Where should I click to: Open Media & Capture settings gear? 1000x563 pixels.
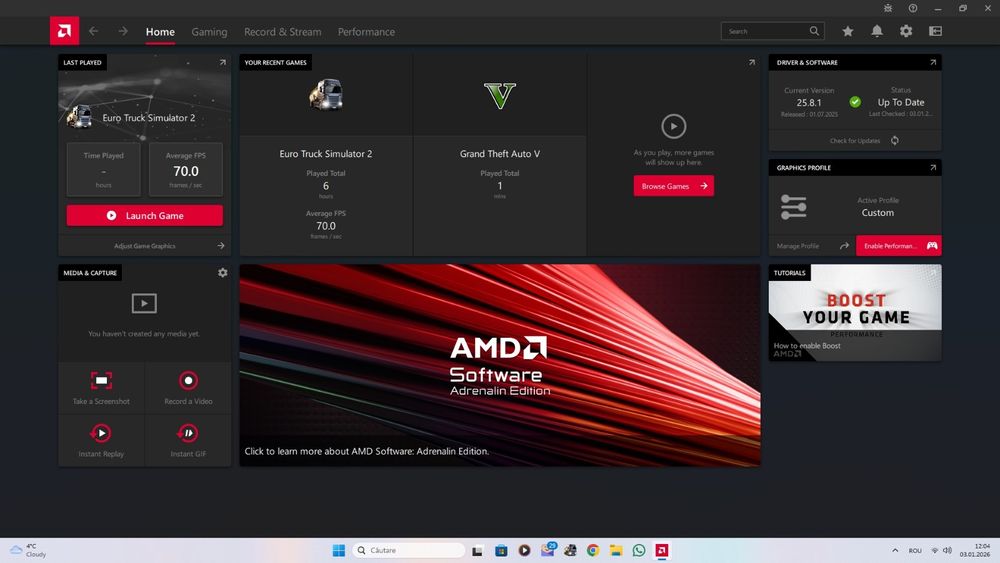coord(223,273)
